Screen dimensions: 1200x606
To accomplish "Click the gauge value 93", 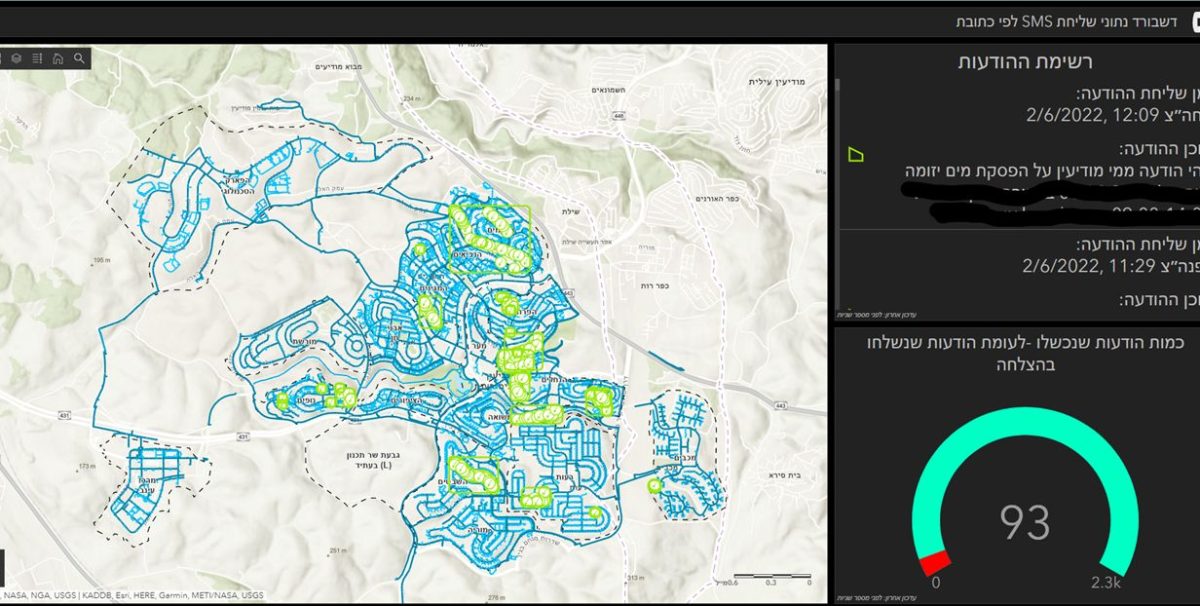I will [x=1025, y=521].
